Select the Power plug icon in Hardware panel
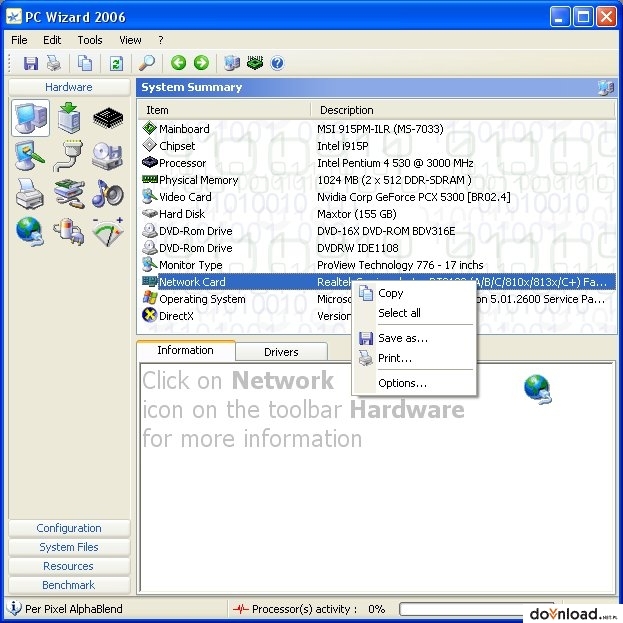Image resolution: width=623 pixels, height=623 pixels. [68, 232]
